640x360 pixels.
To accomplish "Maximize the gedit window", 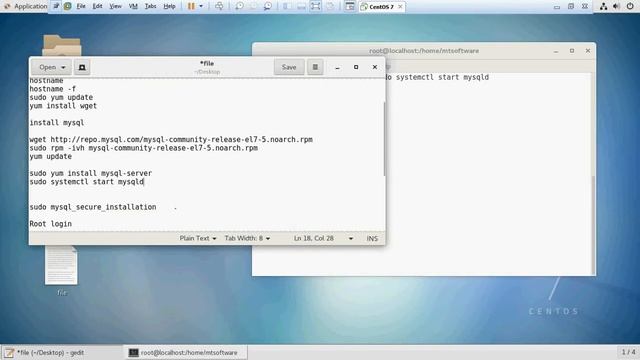I will [x=356, y=67].
